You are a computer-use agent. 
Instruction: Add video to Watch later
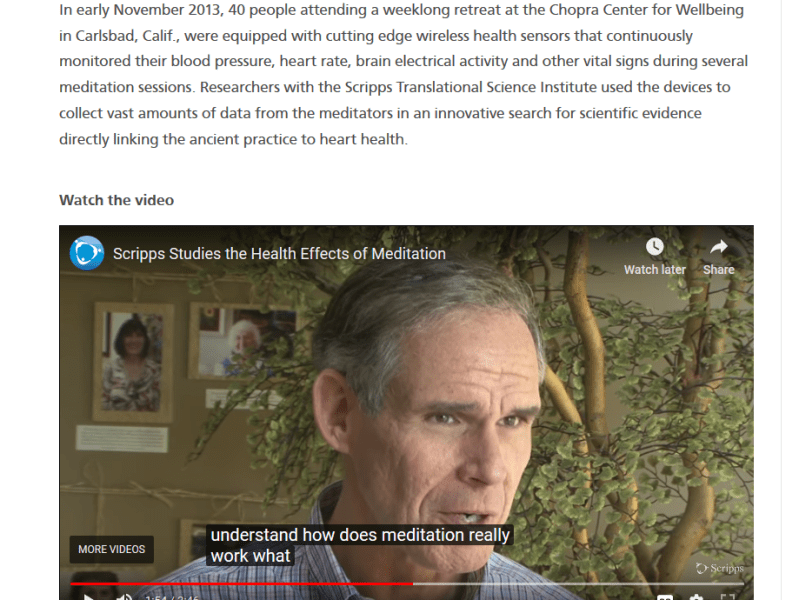click(x=655, y=257)
